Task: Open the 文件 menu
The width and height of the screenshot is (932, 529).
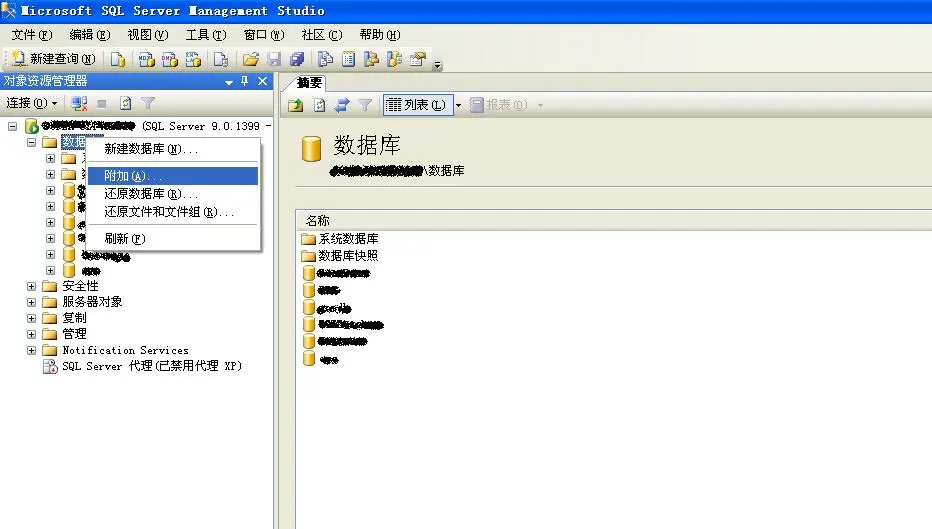Action: [32, 35]
